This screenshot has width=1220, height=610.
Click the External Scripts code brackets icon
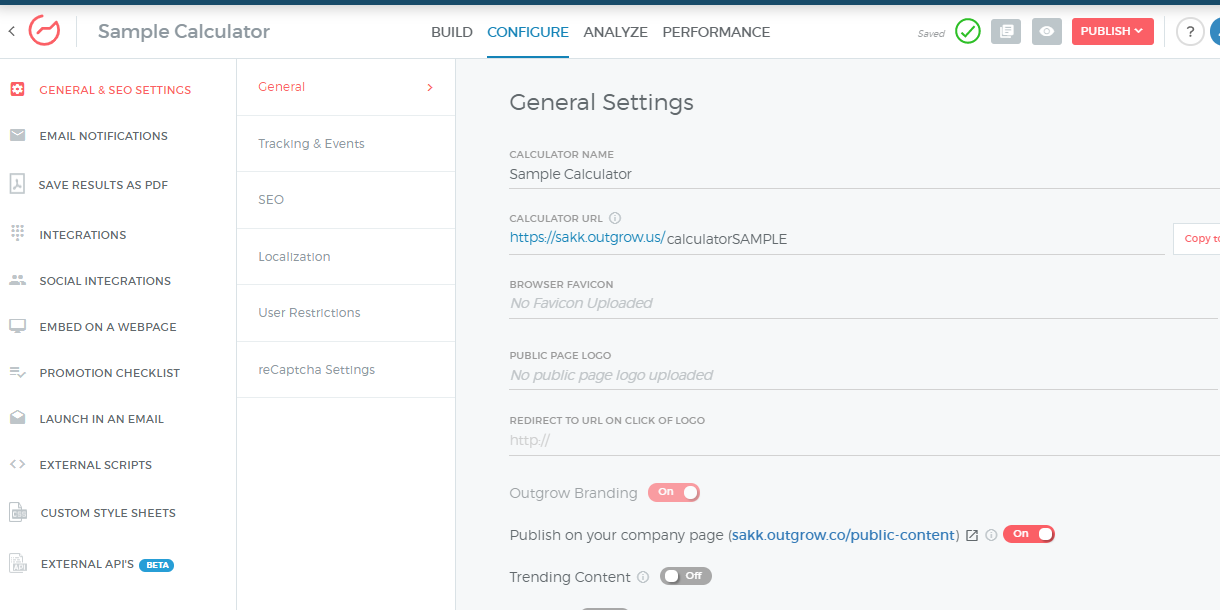pyautogui.click(x=17, y=464)
